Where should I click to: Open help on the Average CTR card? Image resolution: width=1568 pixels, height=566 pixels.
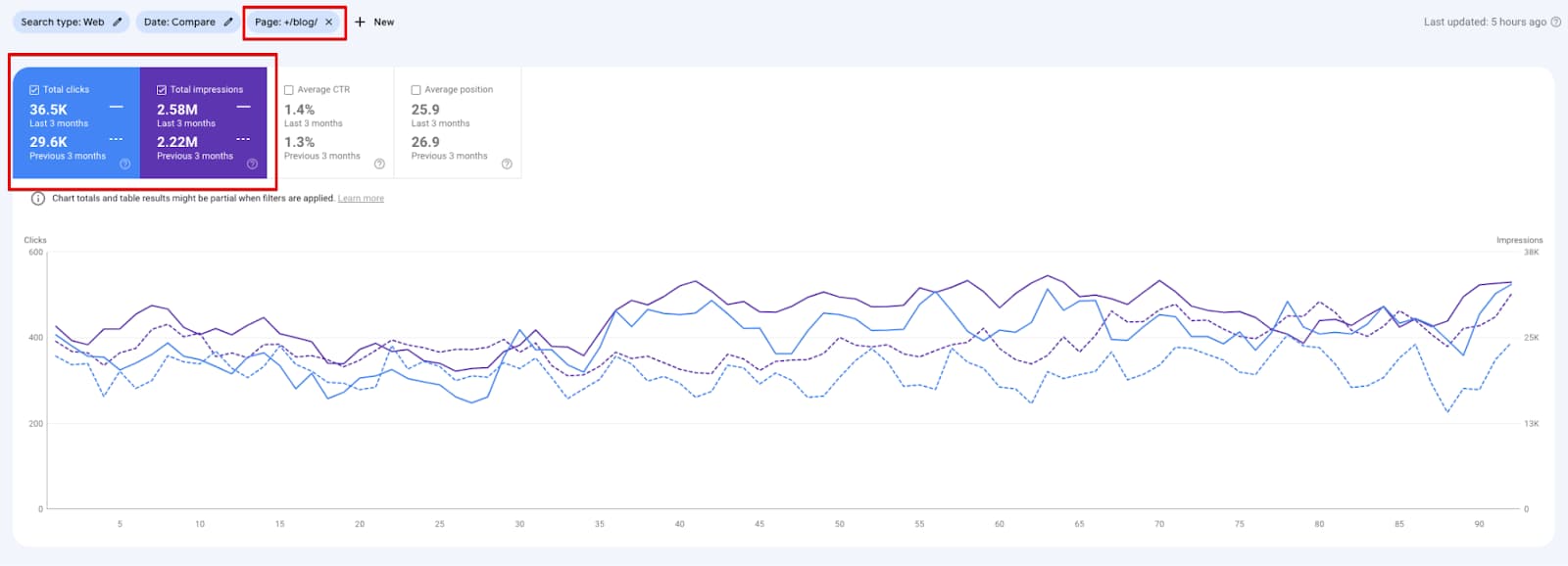(379, 165)
